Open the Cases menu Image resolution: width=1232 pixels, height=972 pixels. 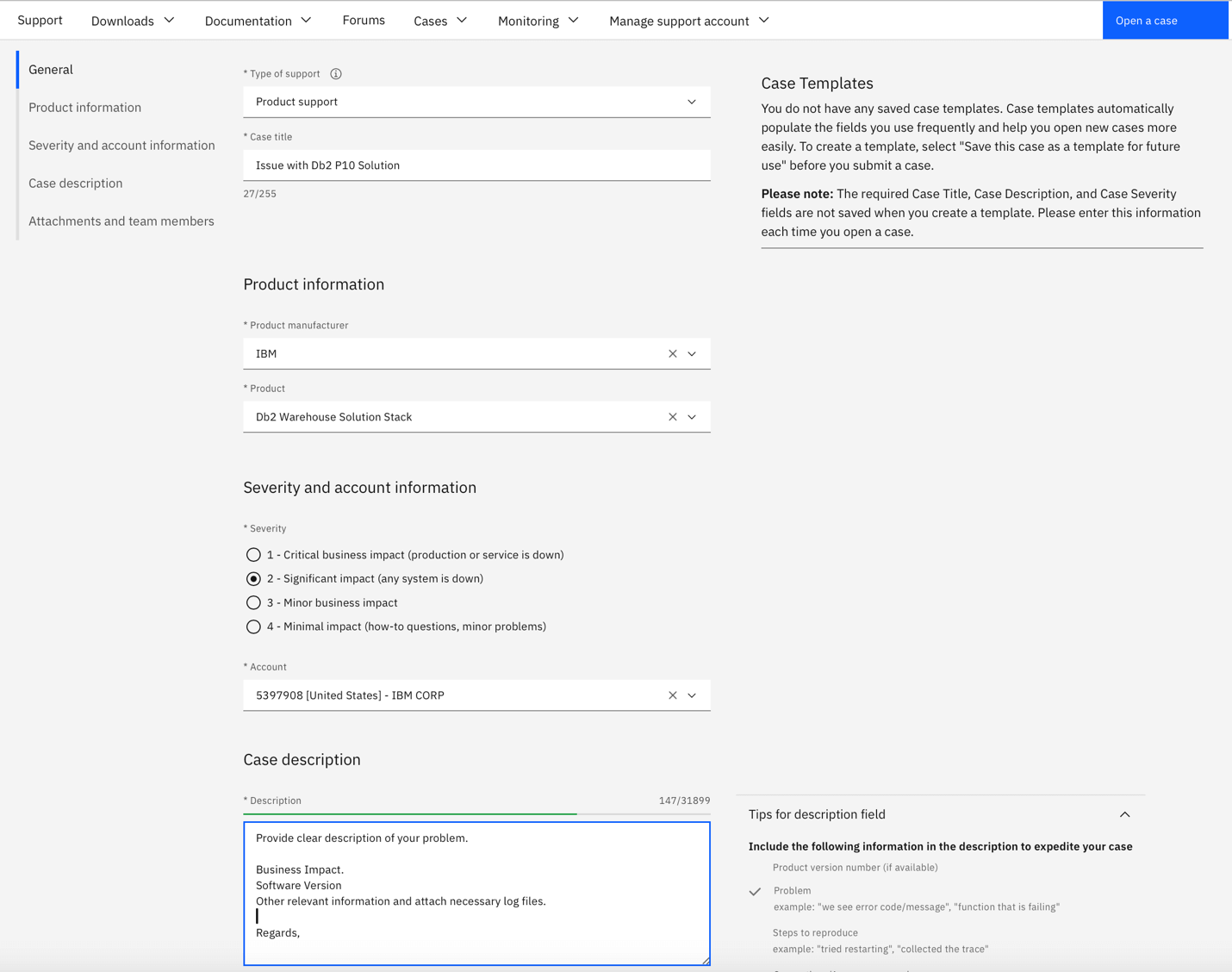pos(440,21)
